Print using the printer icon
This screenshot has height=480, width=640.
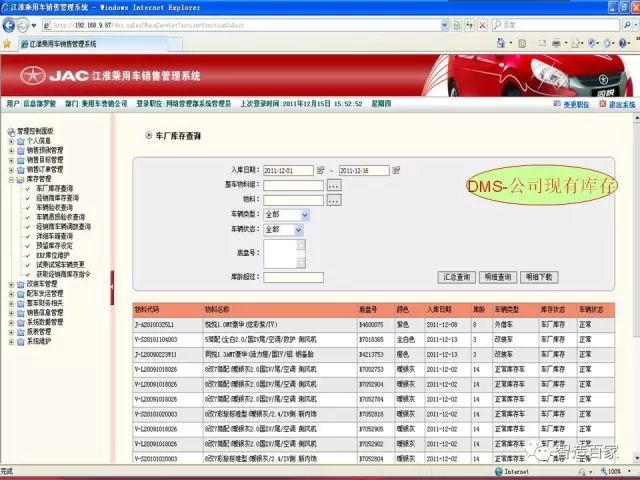click(x=556, y=43)
